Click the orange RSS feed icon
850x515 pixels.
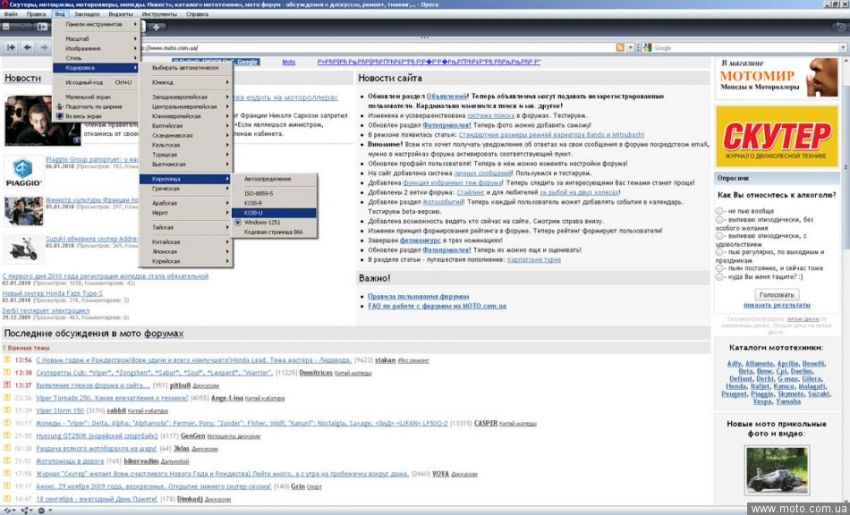620,48
